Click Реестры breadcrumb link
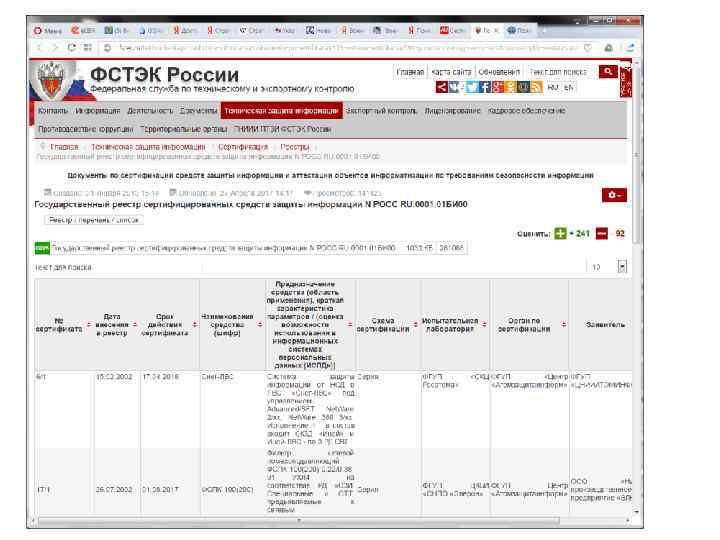The height and width of the screenshot is (540, 720). coord(294,146)
